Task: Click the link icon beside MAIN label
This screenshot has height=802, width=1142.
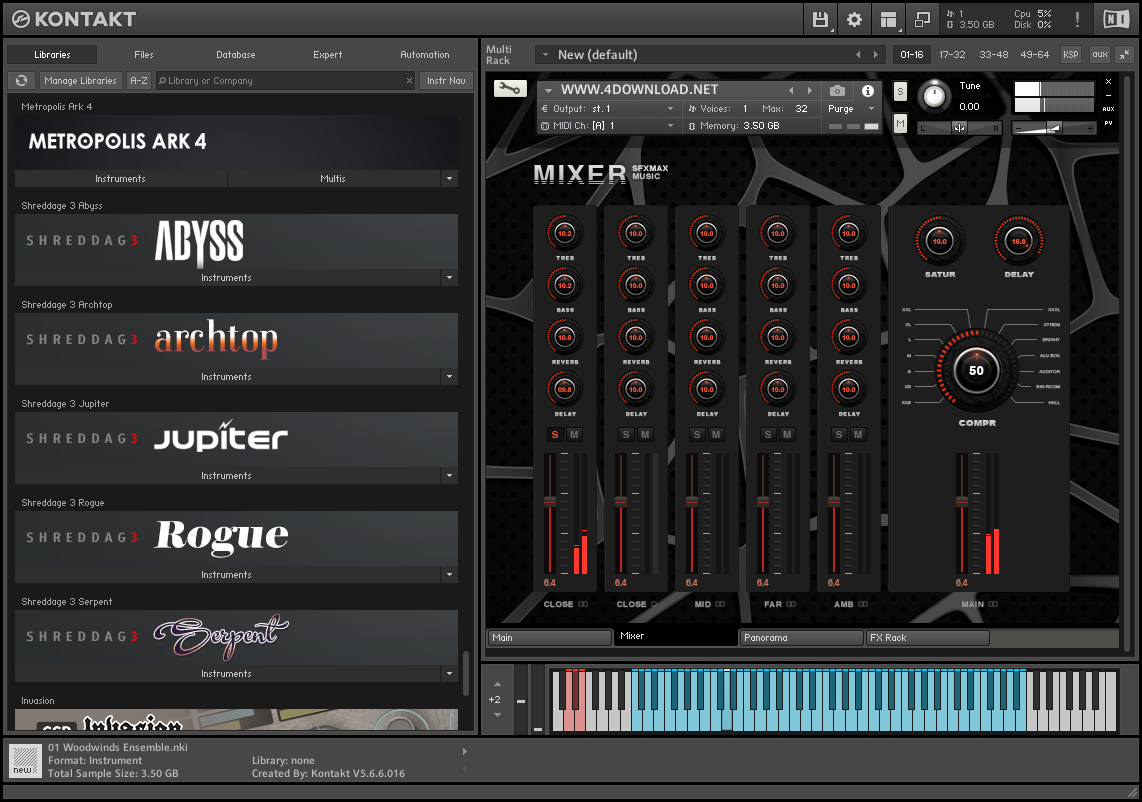Action: click(x=993, y=604)
